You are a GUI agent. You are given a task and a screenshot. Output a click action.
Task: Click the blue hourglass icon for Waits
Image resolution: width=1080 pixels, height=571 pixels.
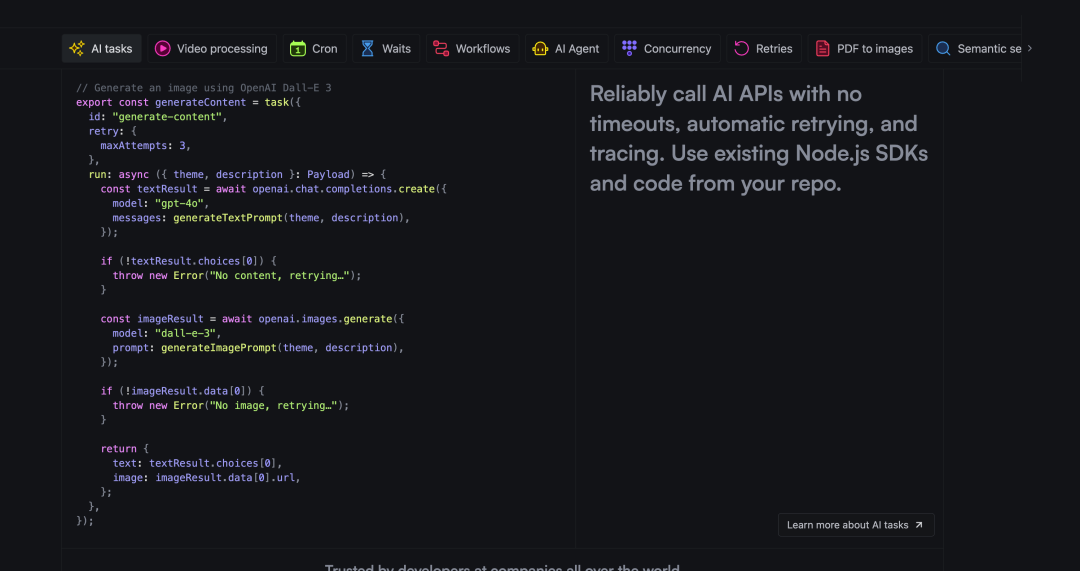[x=368, y=48]
